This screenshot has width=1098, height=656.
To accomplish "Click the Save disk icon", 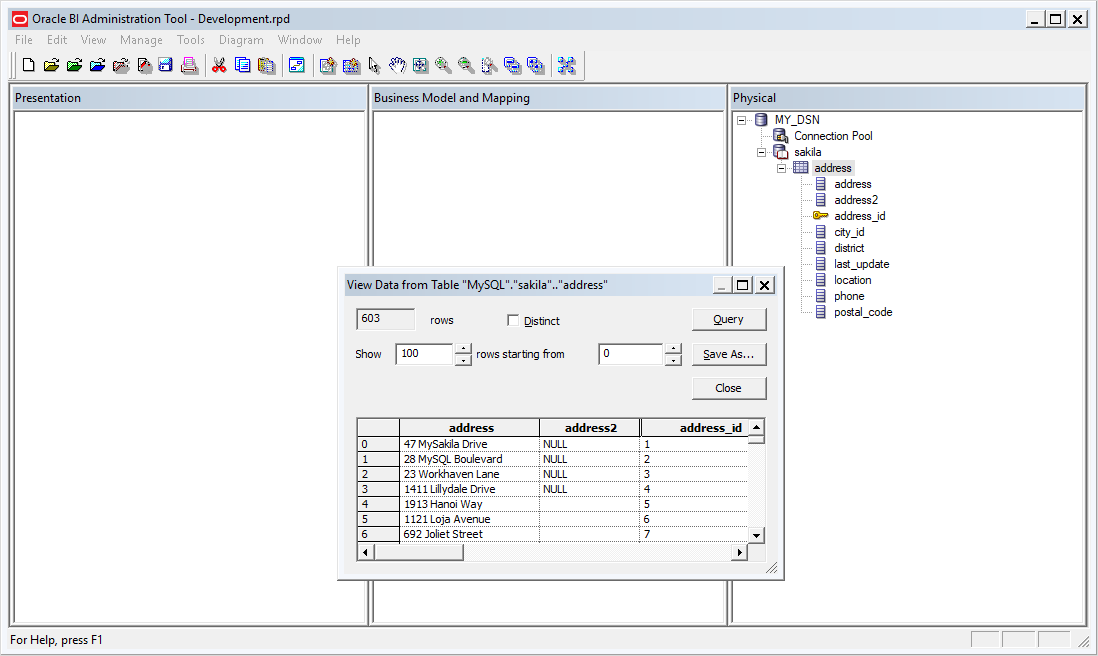I will tap(165, 65).
